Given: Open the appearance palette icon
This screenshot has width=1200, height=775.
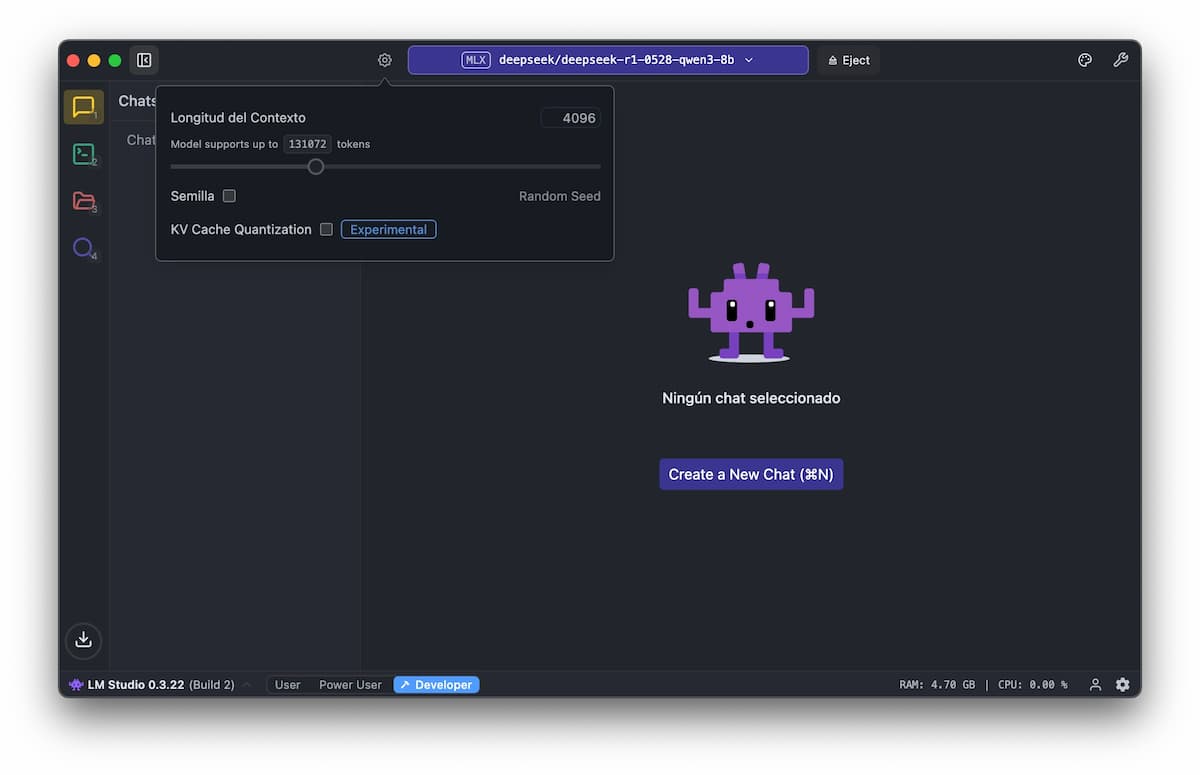Looking at the screenshot, I should pyautogui.click(x=1085, y=60).
